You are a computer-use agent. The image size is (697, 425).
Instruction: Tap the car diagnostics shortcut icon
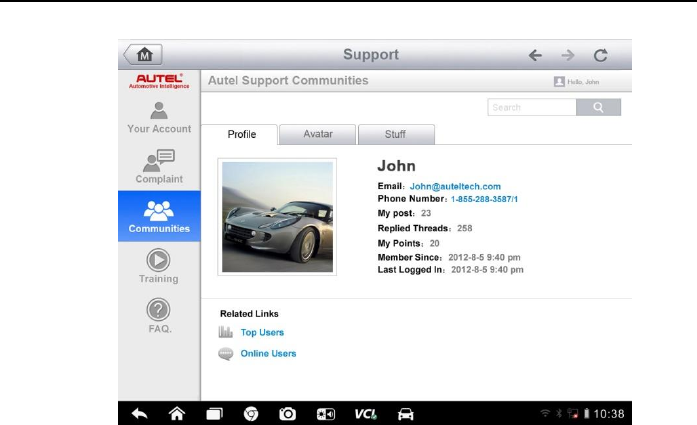coord(405,414)
